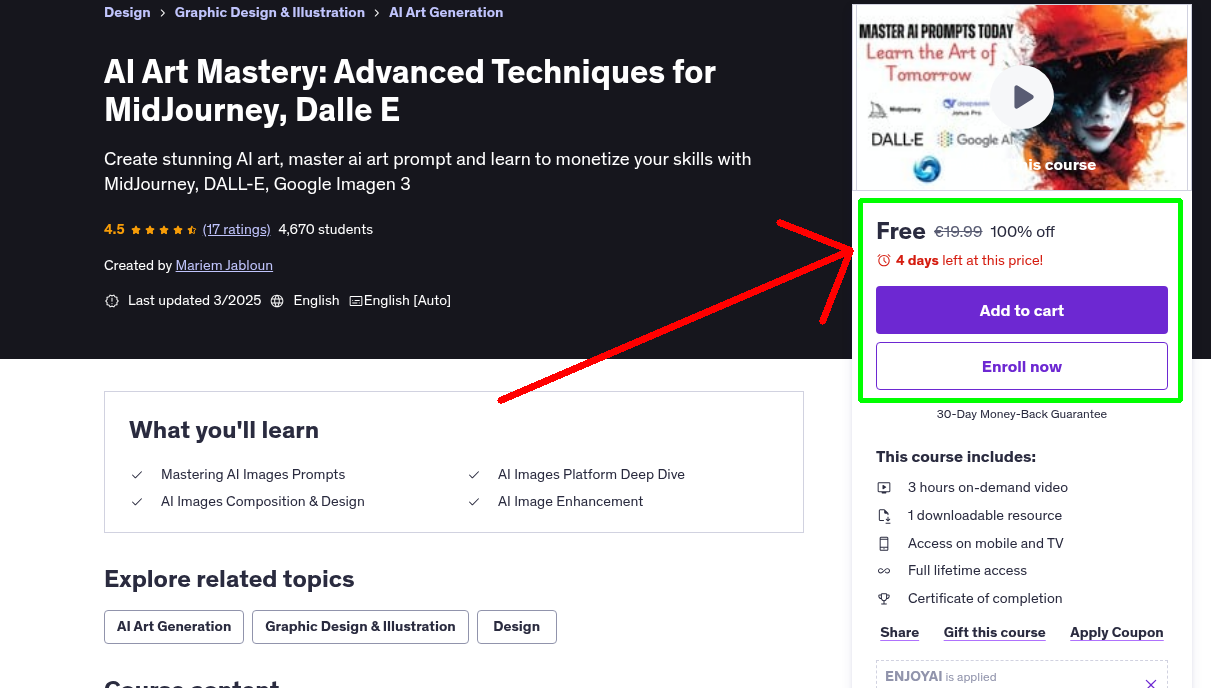Share this course

pos(900,633)
